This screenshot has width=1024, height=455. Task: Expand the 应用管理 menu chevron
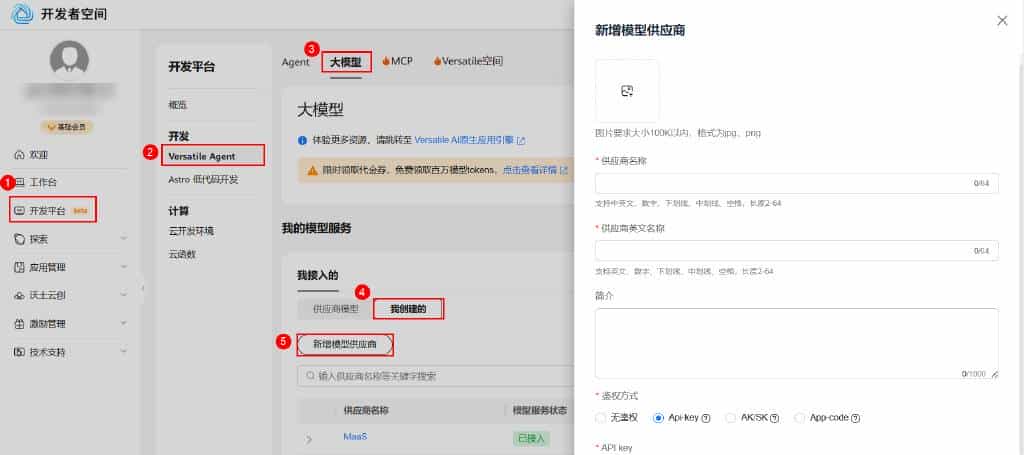click(x=124, y=267)
